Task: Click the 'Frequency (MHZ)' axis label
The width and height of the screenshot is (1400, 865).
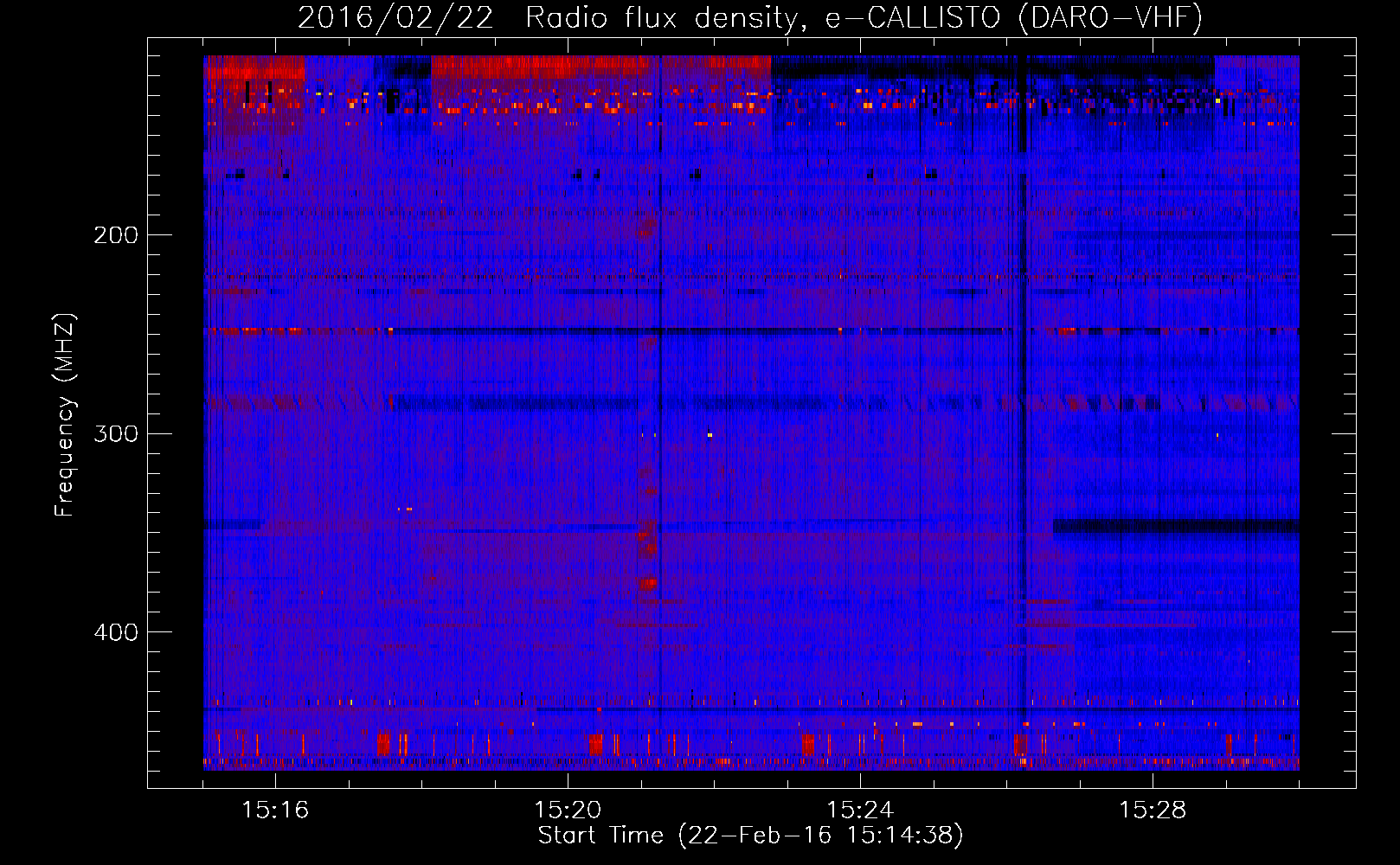Action: point(65,415)
